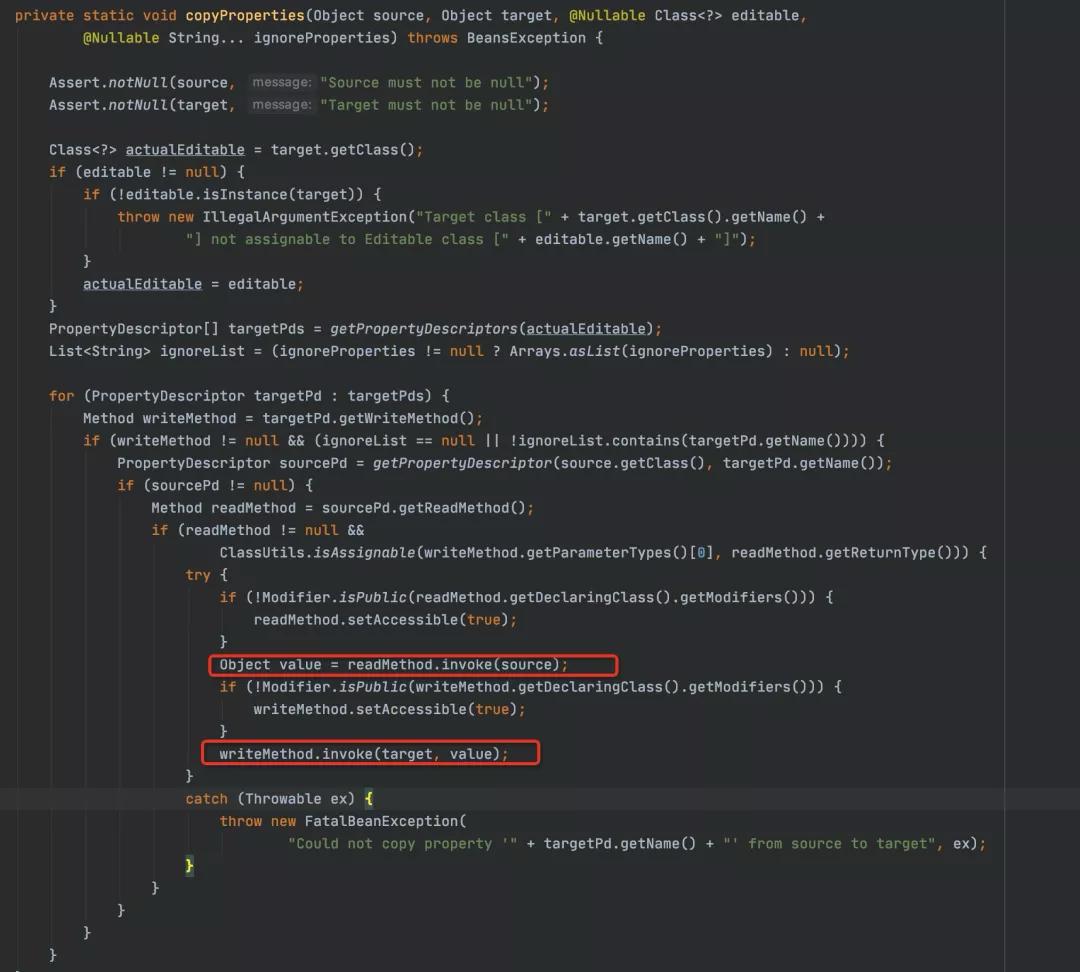Click the "Target class [" string literal
Screen dimensions: 1080x972
pos(484,217)
